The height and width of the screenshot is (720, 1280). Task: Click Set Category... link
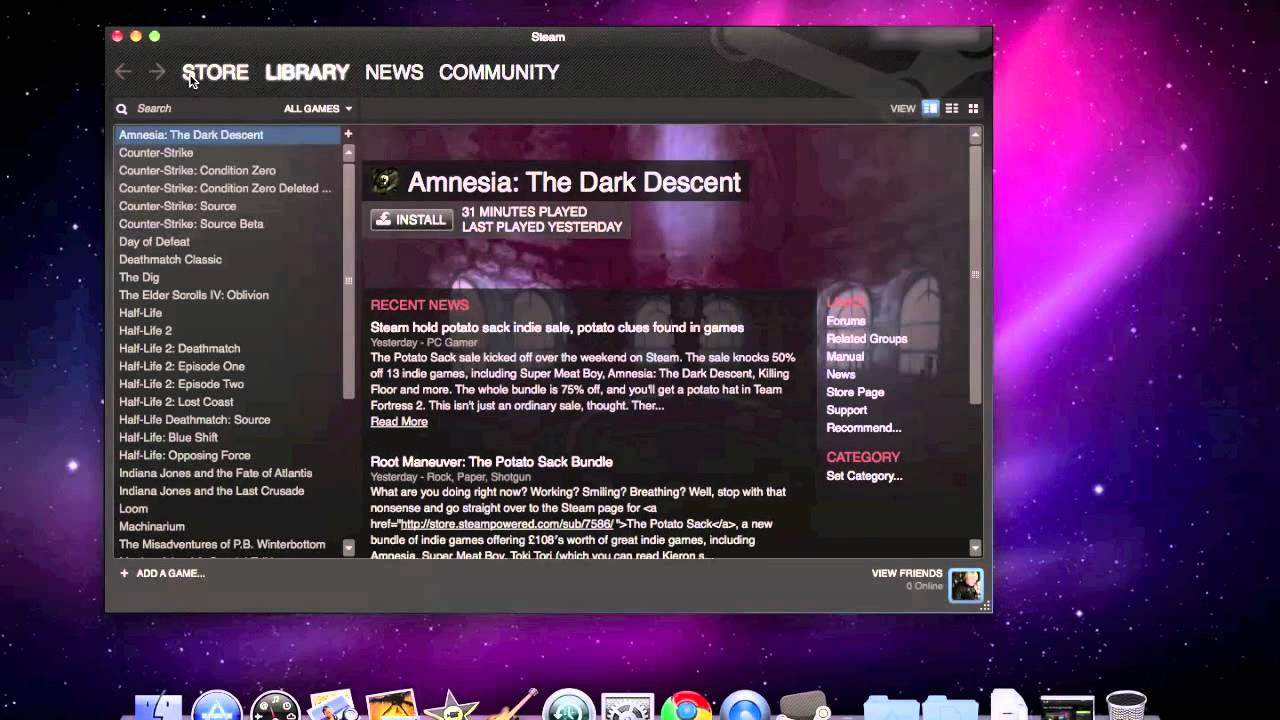tap(864, 476)
